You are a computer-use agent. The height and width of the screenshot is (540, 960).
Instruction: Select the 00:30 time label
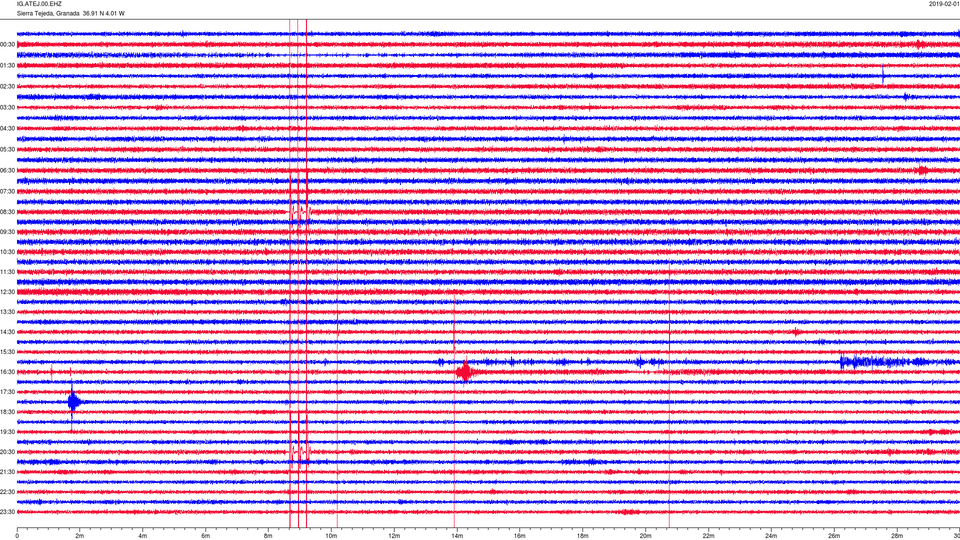click(7, 45)
